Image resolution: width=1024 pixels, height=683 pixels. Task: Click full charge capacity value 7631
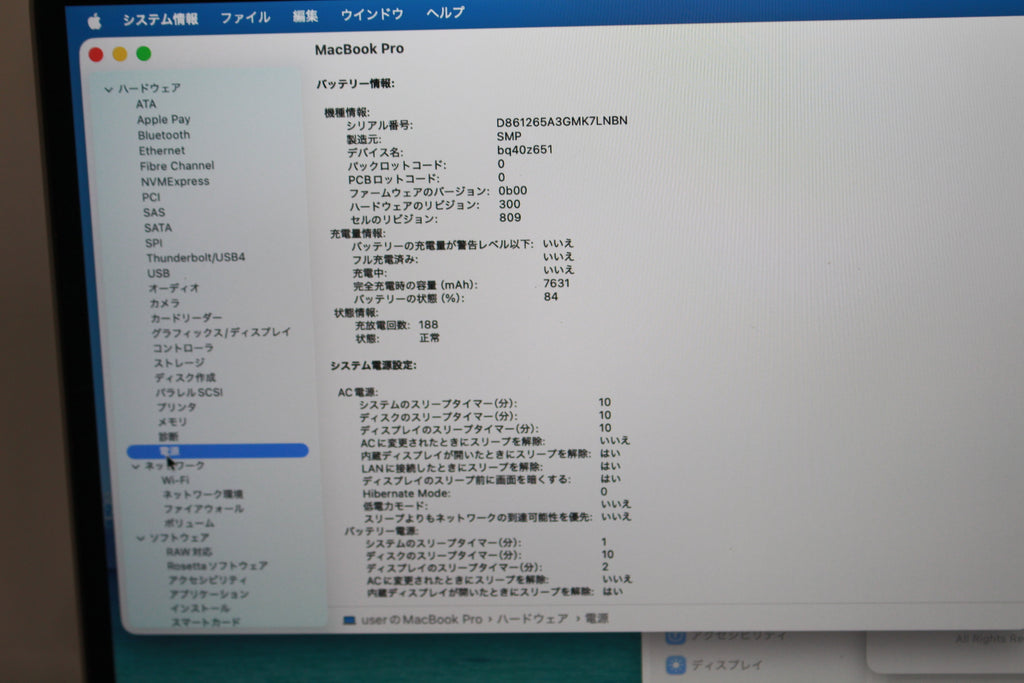coord(556,283)
